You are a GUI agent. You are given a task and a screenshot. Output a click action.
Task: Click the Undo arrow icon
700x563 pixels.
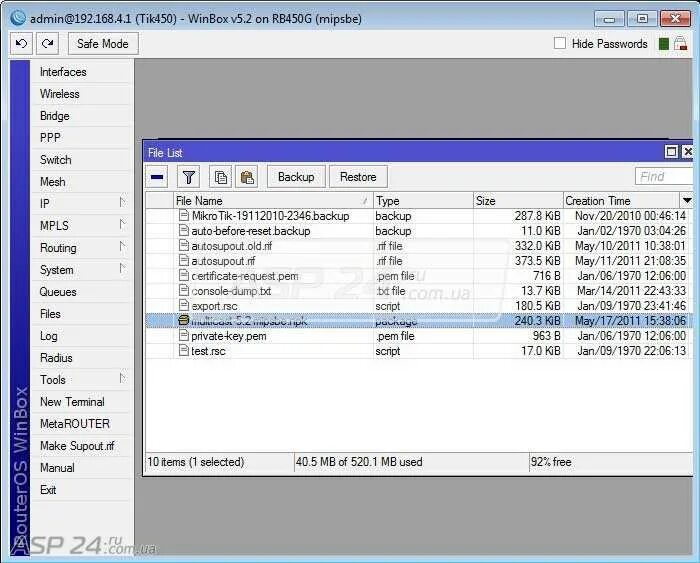pyautogui.click(x=21, y=44)
